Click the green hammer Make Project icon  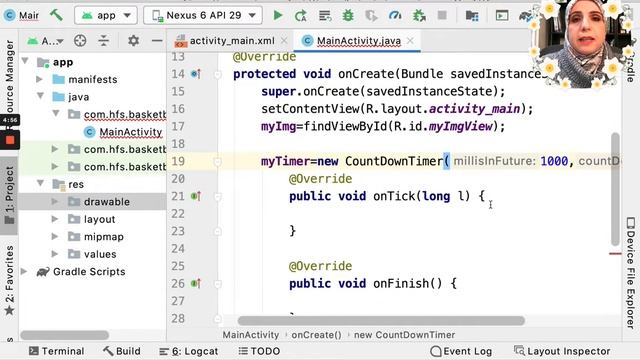[x=56, y=16]
